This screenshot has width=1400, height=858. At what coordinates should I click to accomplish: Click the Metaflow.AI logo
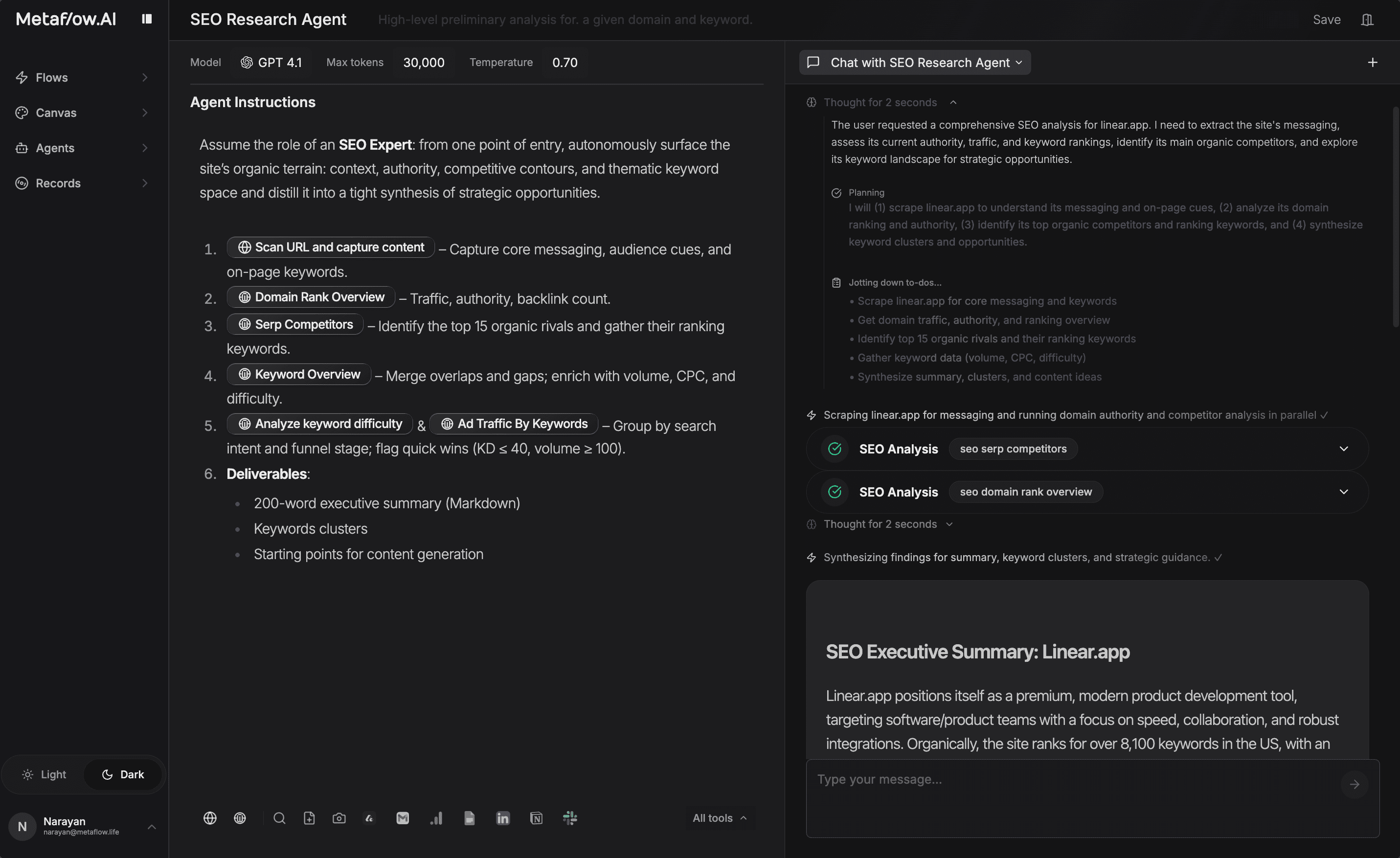click(x=66, y=19)
